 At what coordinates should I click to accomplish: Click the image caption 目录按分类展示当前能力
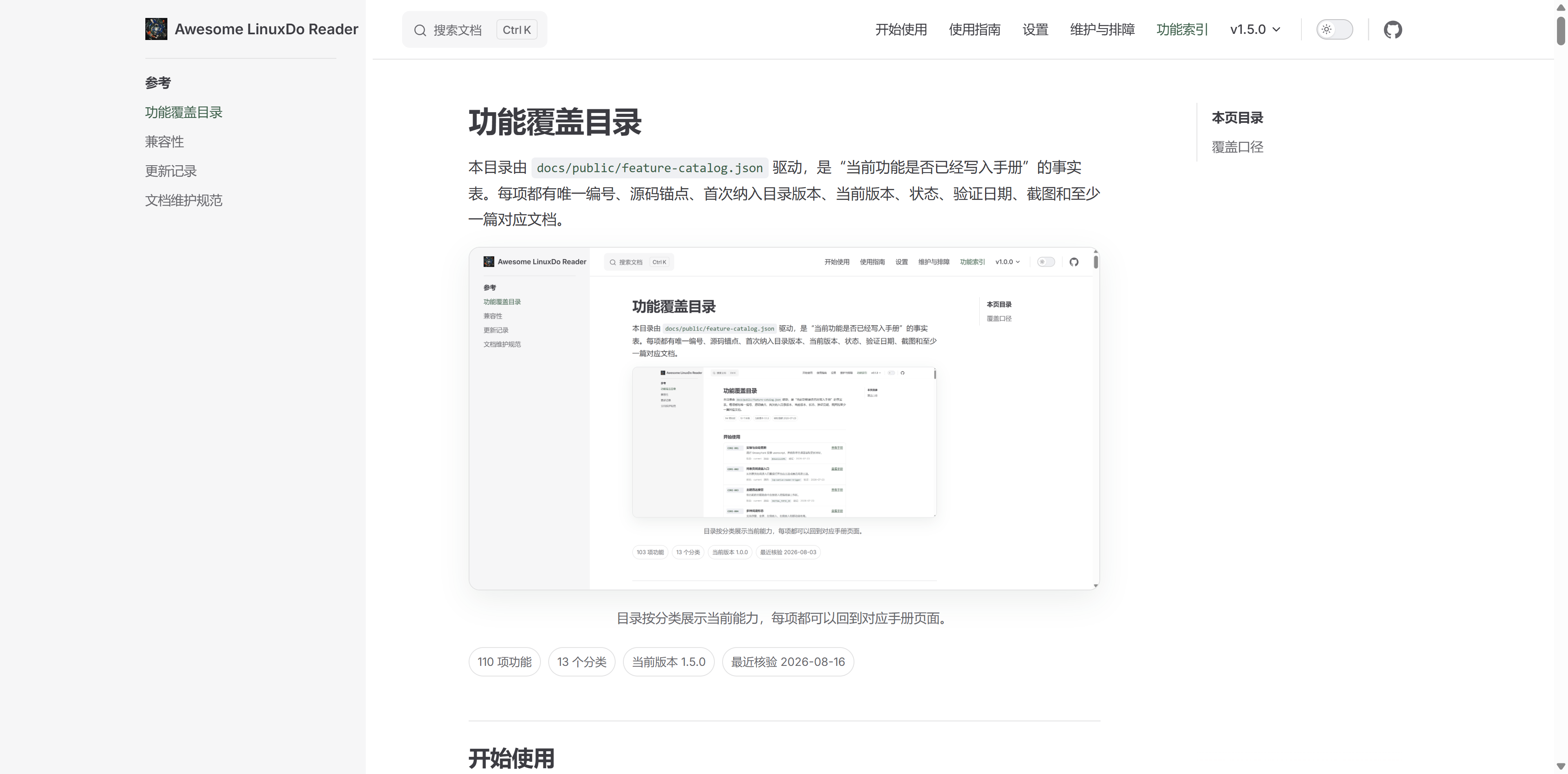click(784, 618)
